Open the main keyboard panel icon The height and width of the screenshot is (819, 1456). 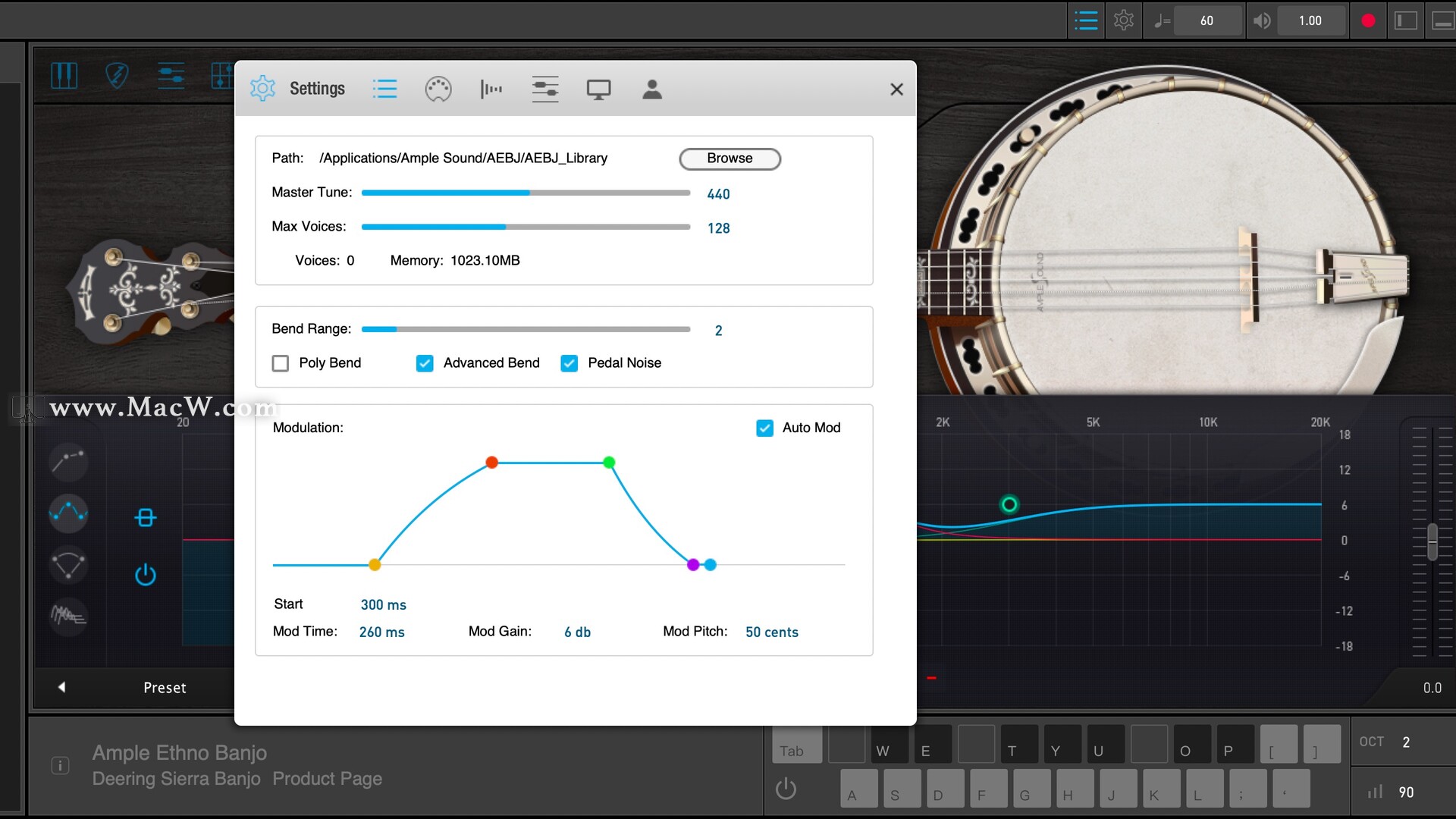(x=64, y=76)
